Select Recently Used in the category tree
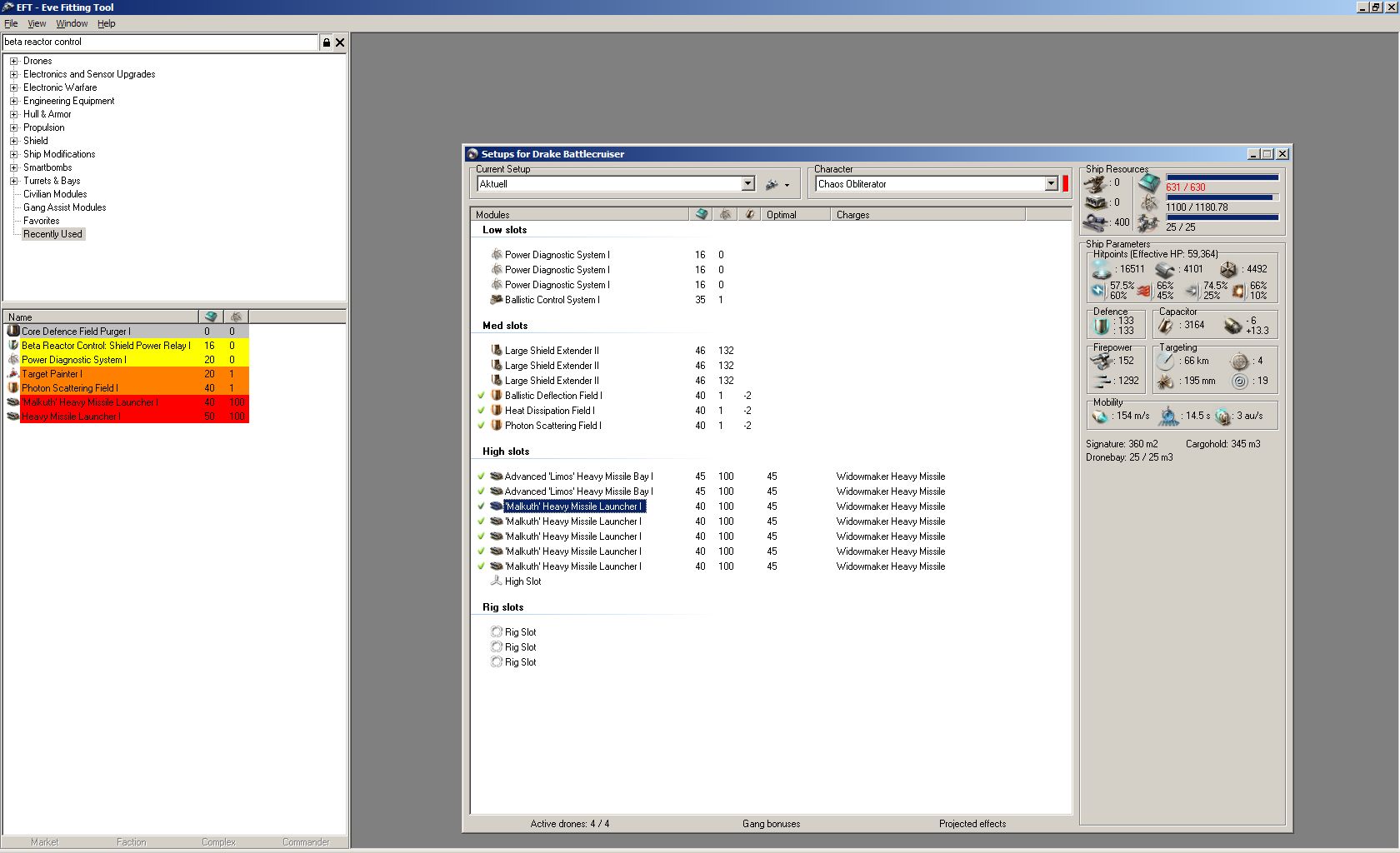This screenshot has width=1400, height=853. click(52, 234)
